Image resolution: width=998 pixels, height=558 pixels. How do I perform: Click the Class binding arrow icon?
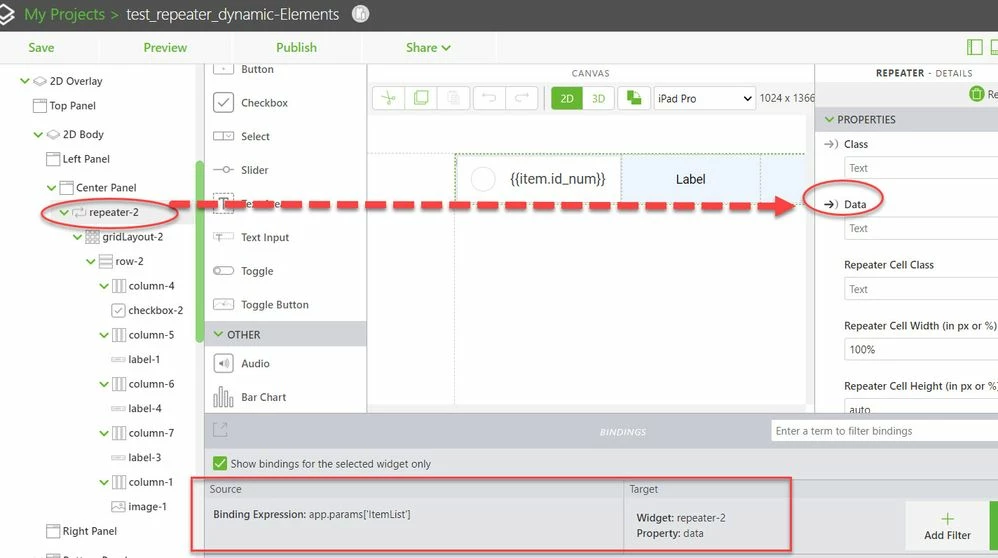click(x=831, y=144)
